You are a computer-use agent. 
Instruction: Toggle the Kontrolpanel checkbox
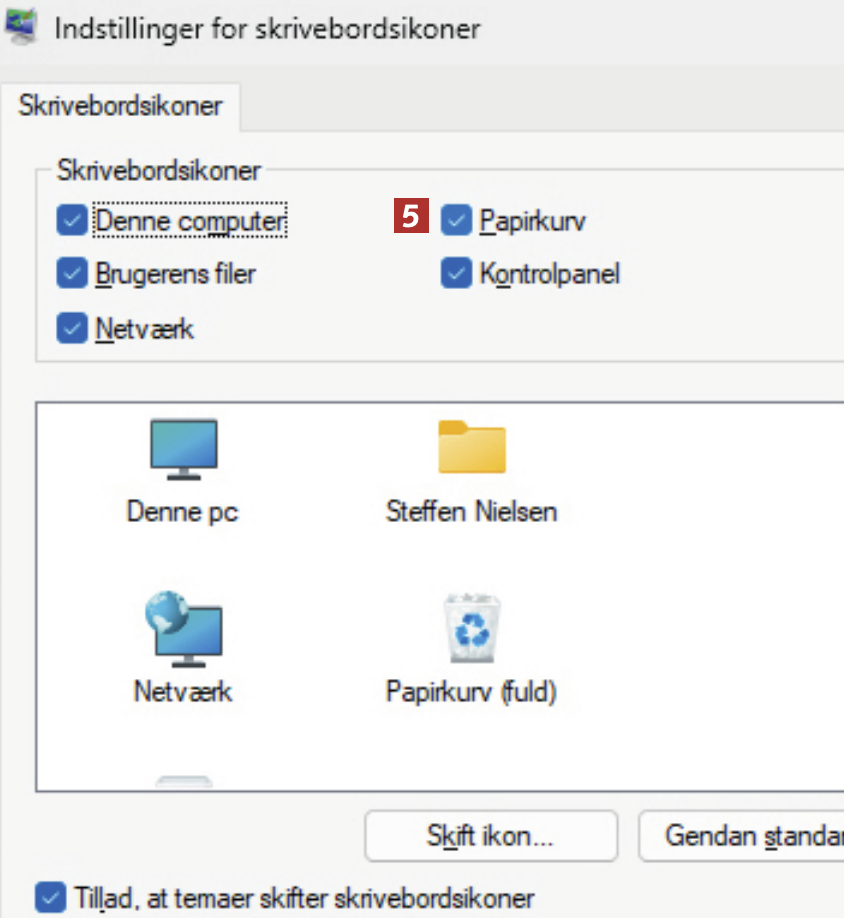pos(456,273)
